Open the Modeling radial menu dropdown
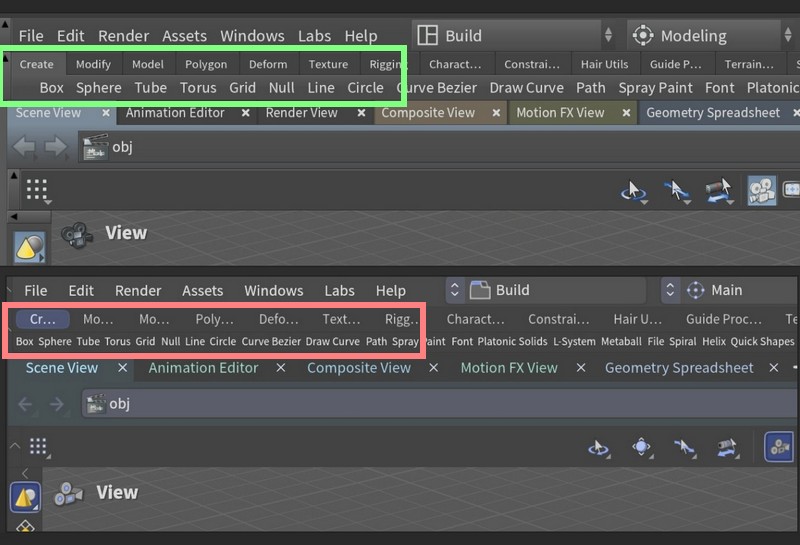This screenshot has width=800, height=545. click(788, 35)
